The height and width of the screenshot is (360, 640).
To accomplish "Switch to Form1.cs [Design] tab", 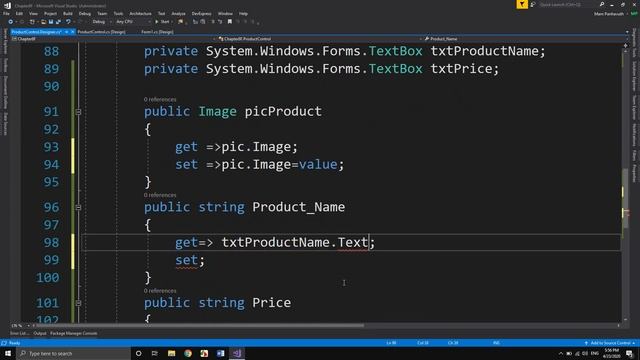I will [x=157, y=32].
